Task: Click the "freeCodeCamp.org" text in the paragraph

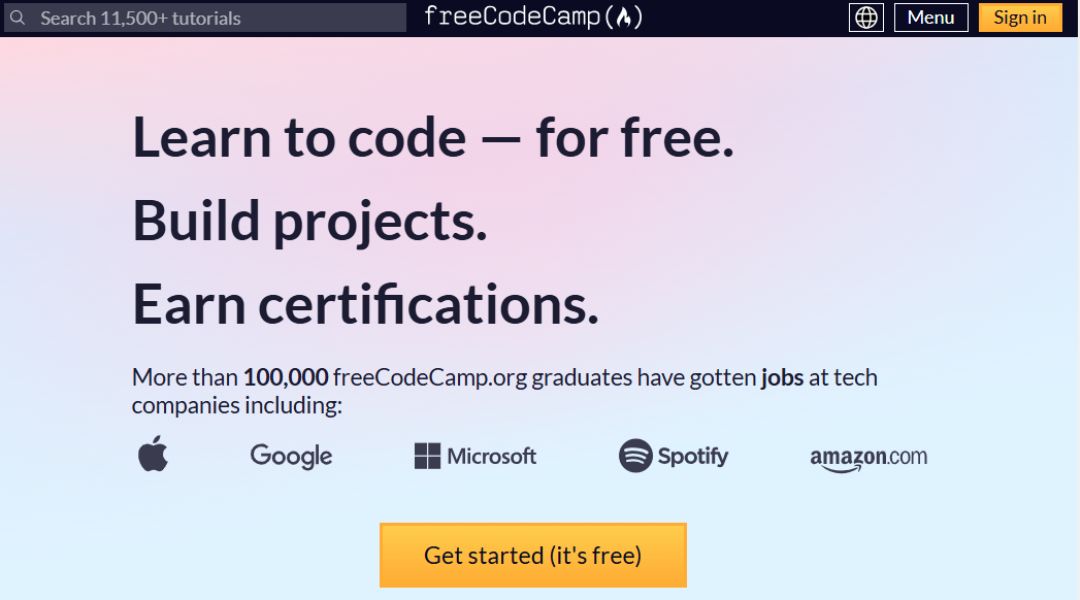Action: (x=430, y=377)
